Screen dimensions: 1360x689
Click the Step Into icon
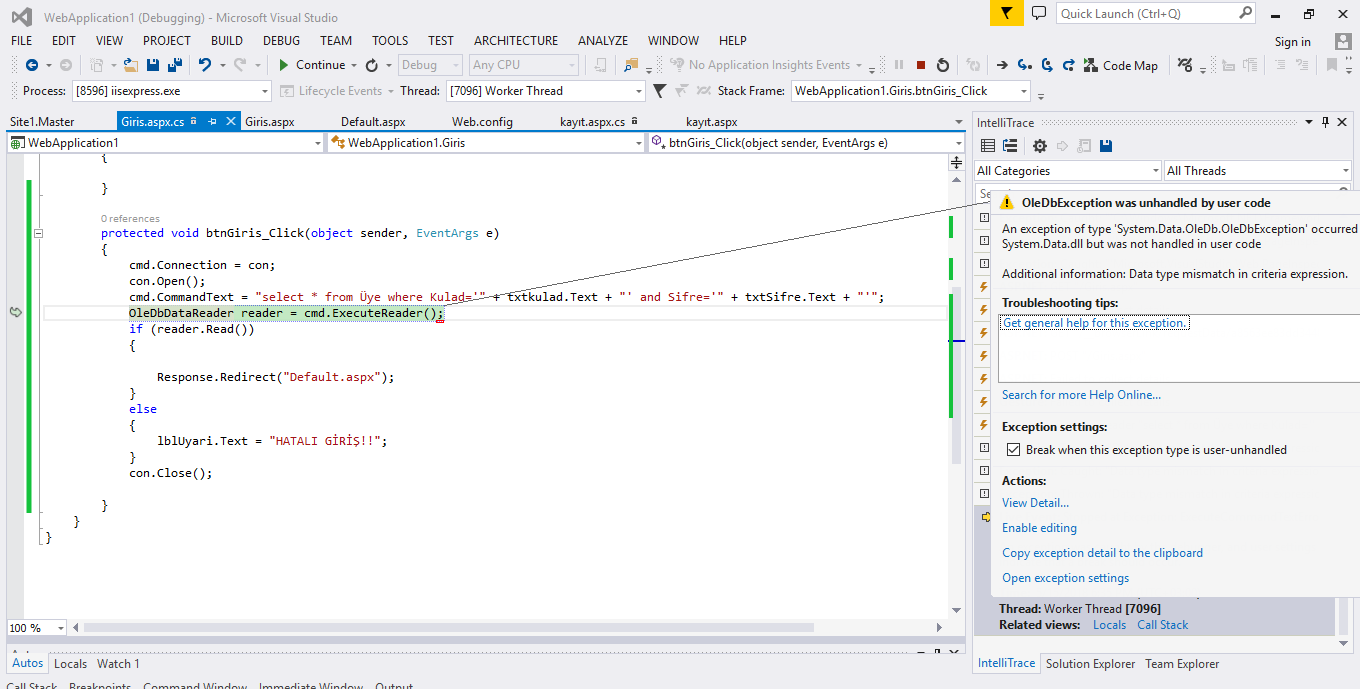[1024, 65]
